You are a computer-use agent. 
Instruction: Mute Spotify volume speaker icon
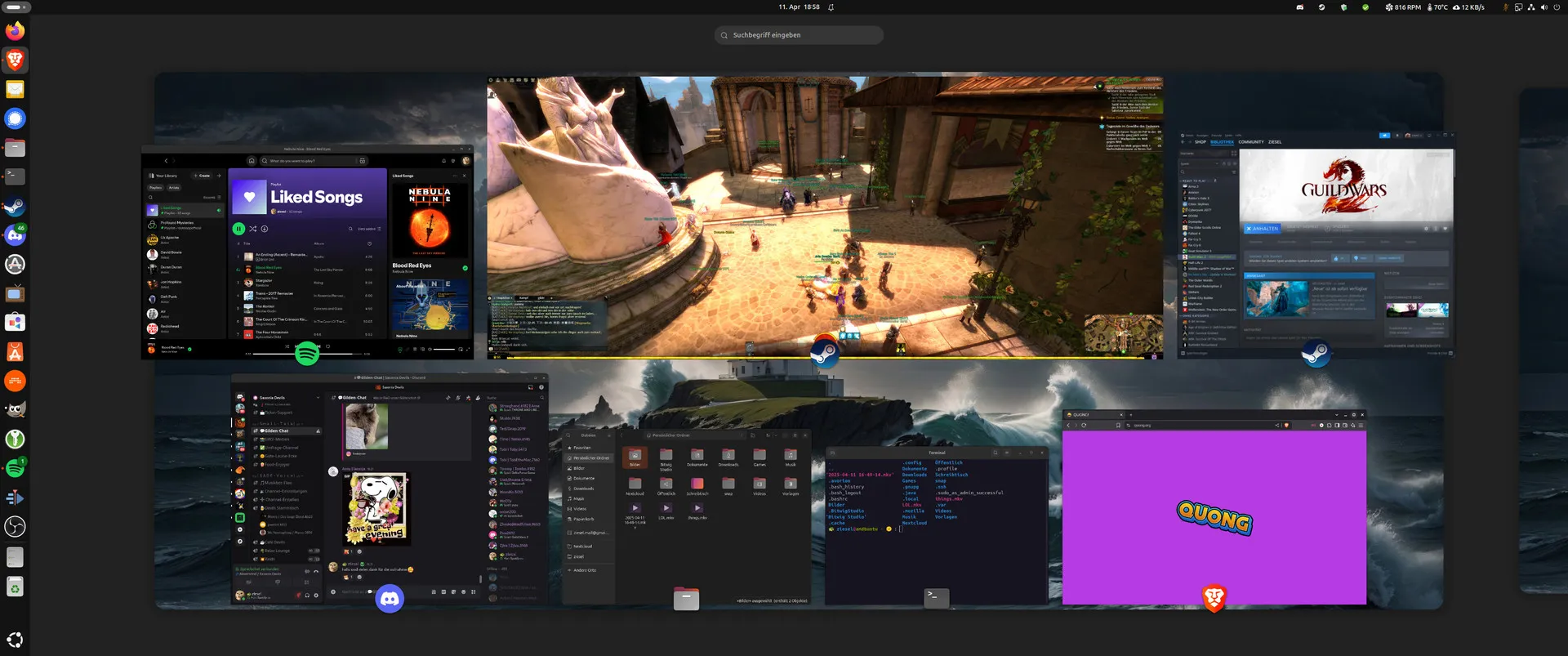tap(430, 350)
